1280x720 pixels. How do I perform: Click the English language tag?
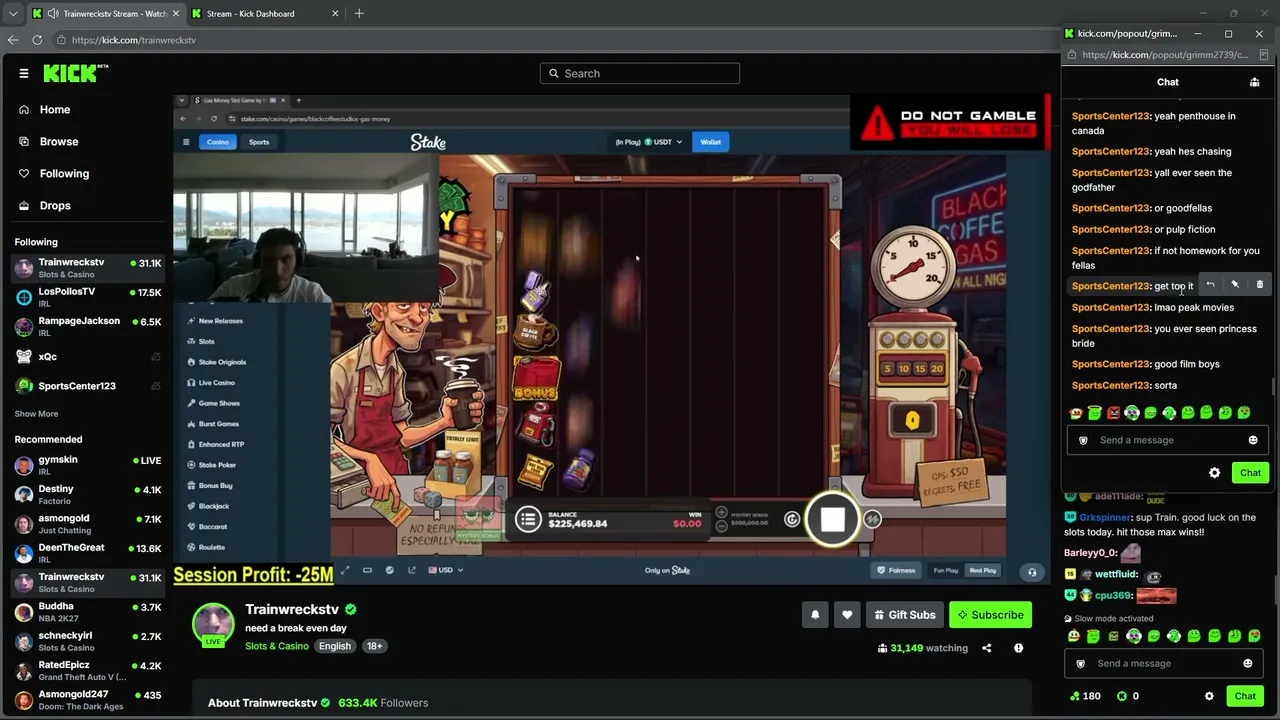pyautogui.click(x=335, y=646)
